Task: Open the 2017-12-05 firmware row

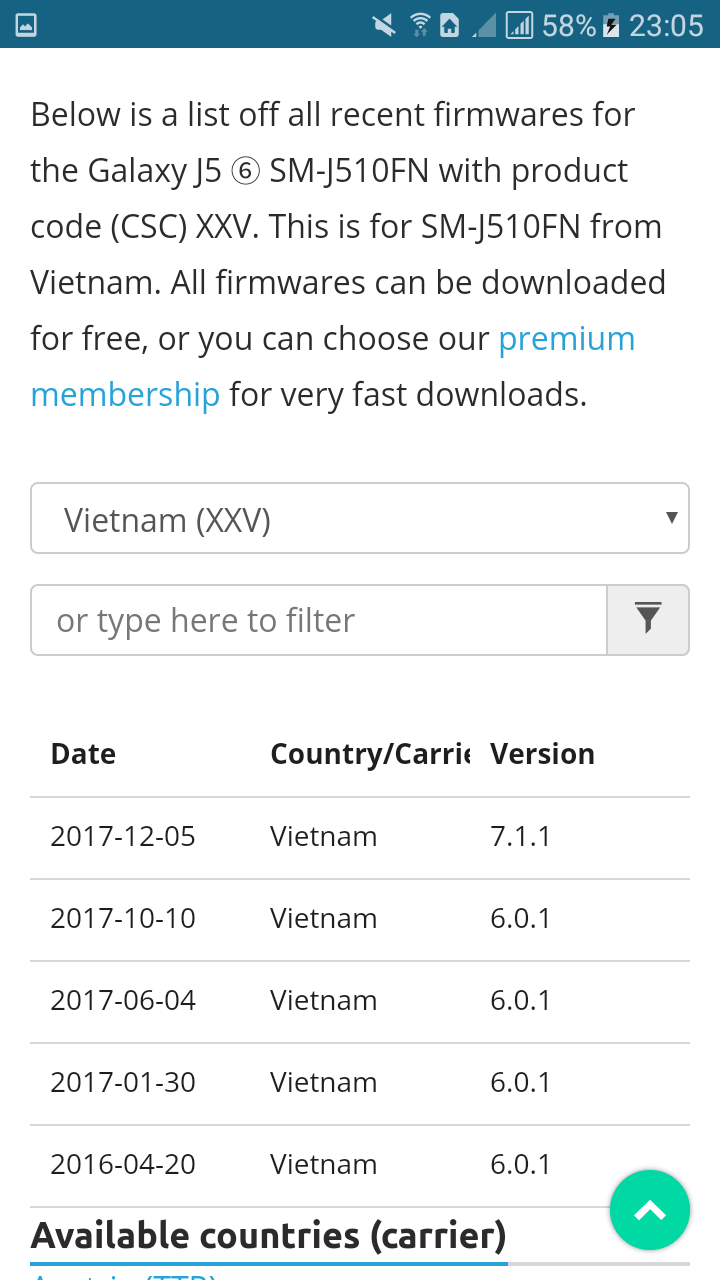Action: pos(360,838)
